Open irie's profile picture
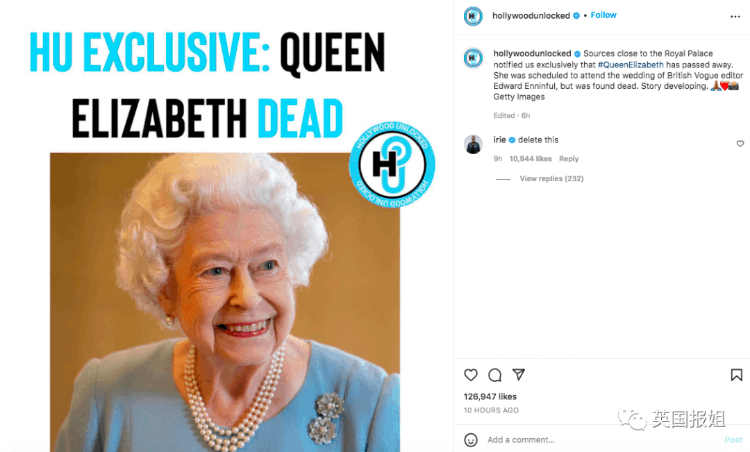 click(x=473, y=144)
